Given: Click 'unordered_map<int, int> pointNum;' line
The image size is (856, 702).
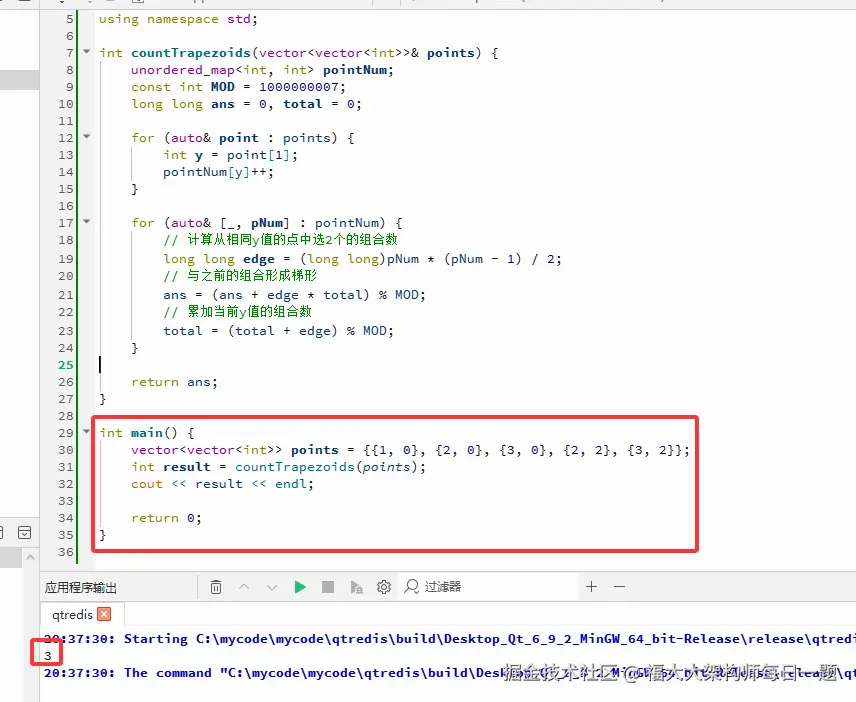Looking at the screenshot, I should click(x=262, y=70).
